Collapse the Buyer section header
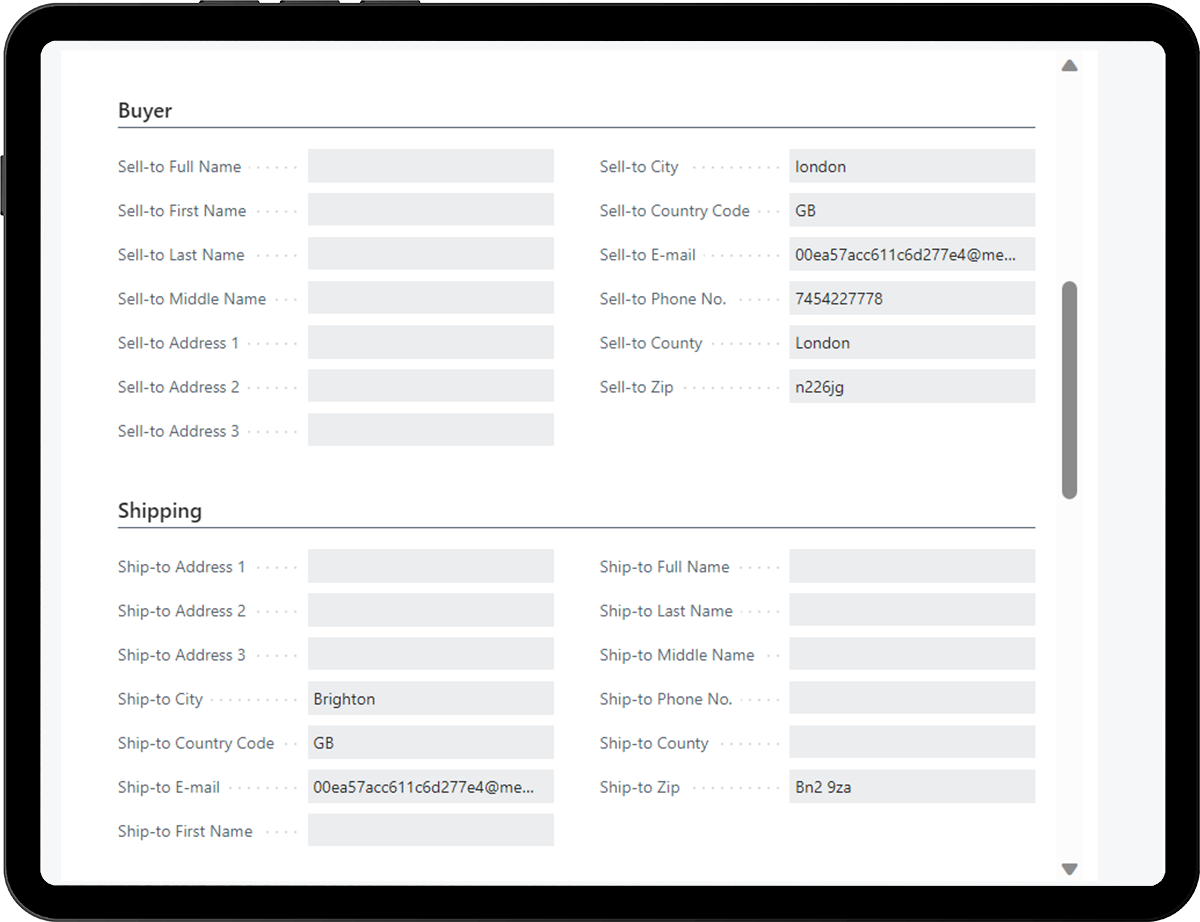This screenshot has height=922, width=1200. click(145, 111)
